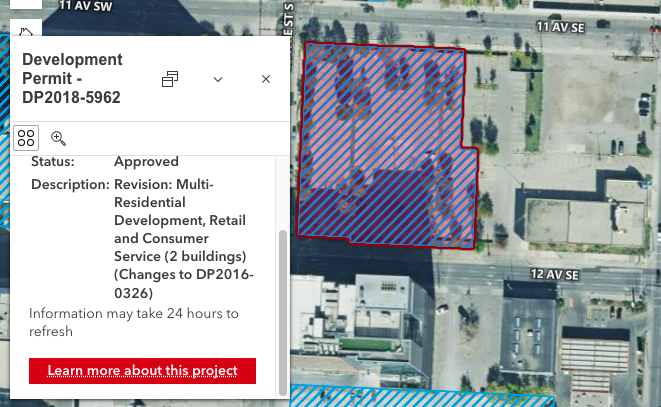Click the 24 hours refresh notice
The height and width of the screenshot is (407, 661).
click(x=134, y=322)
